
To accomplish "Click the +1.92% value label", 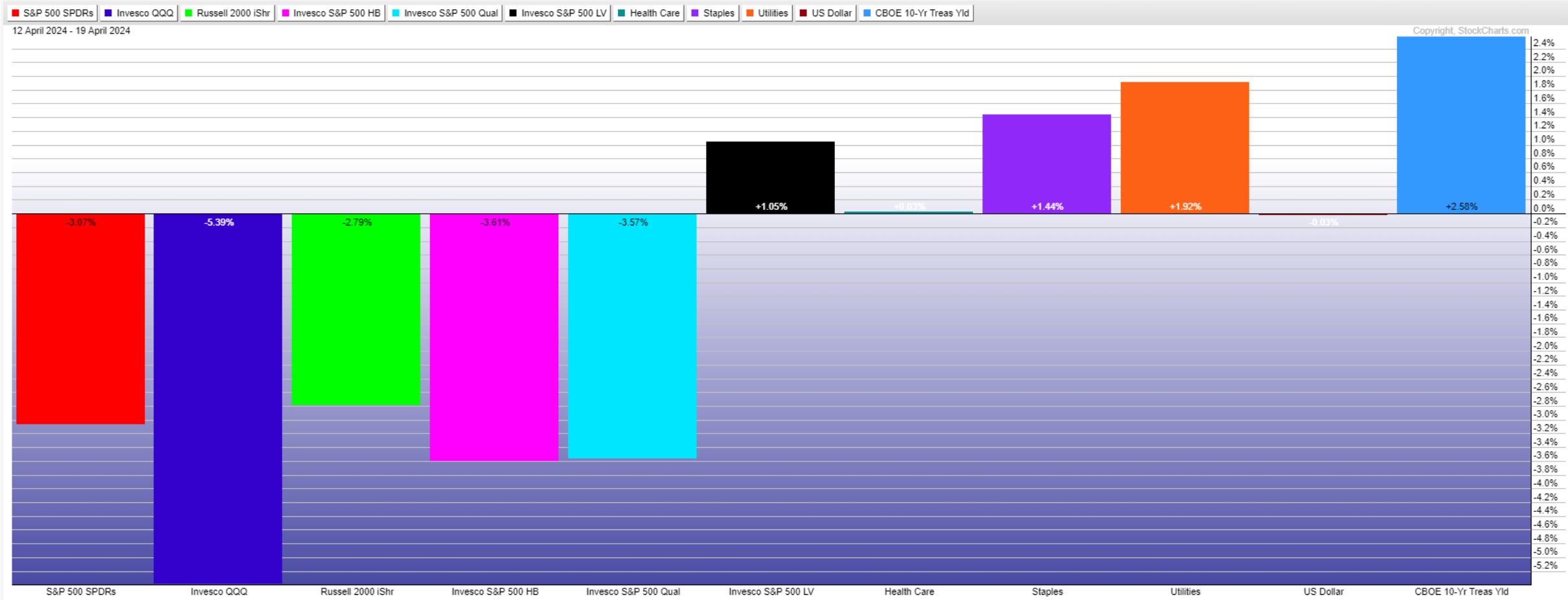I will click(1185, 207).
